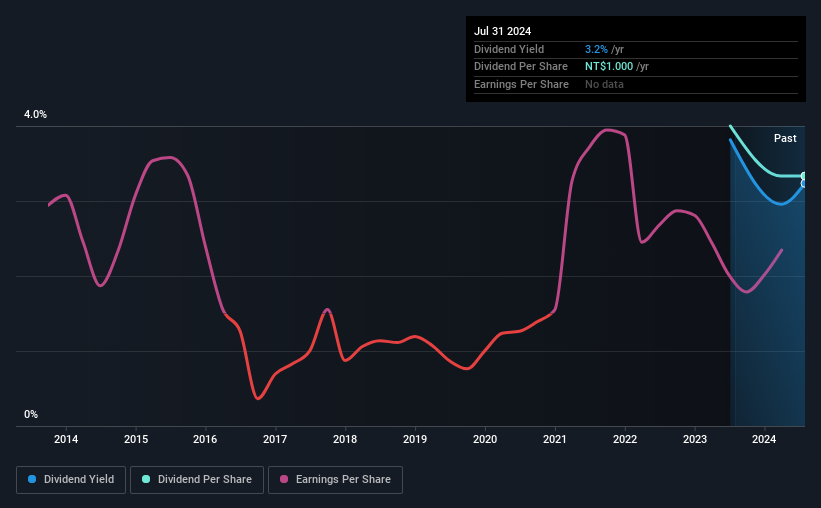Toggle the Dividend Yield legend button
The width and height of the screenshot is (821, 508).
click(71, 480)
